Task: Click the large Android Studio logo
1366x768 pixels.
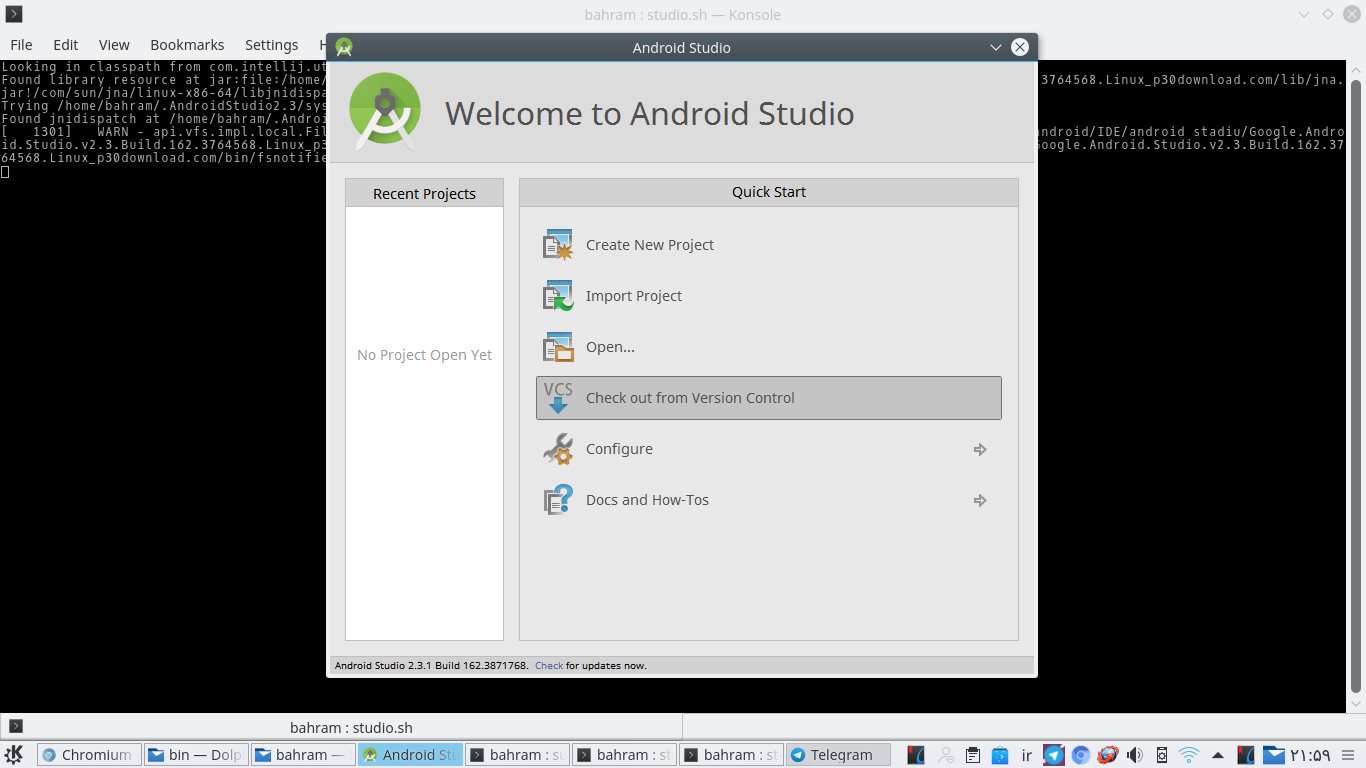Action: (385, 112)
